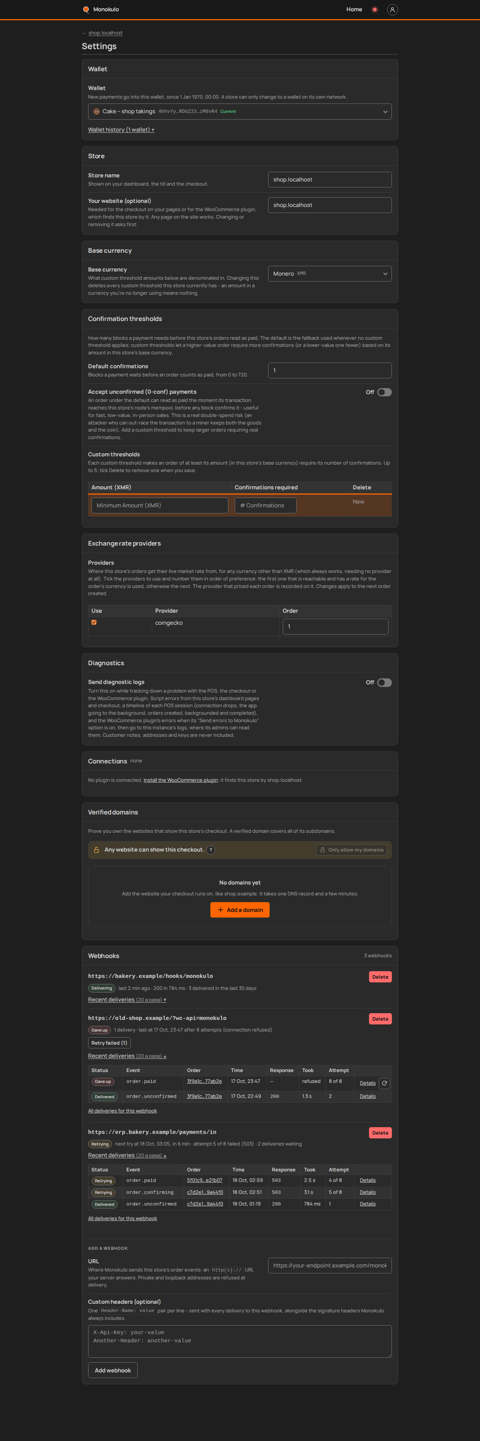Open the Base currency Monero dropdown
Viewport: 480px width, 1441px height.
[330, 273]
